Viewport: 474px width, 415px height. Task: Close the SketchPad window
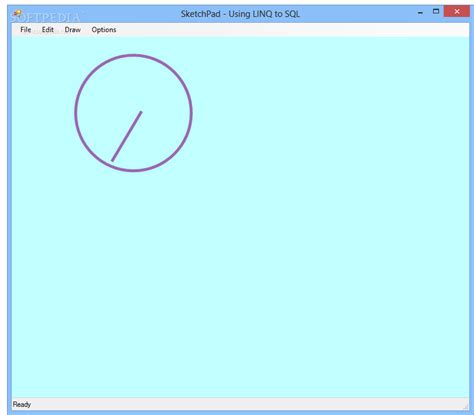(457, 12)
